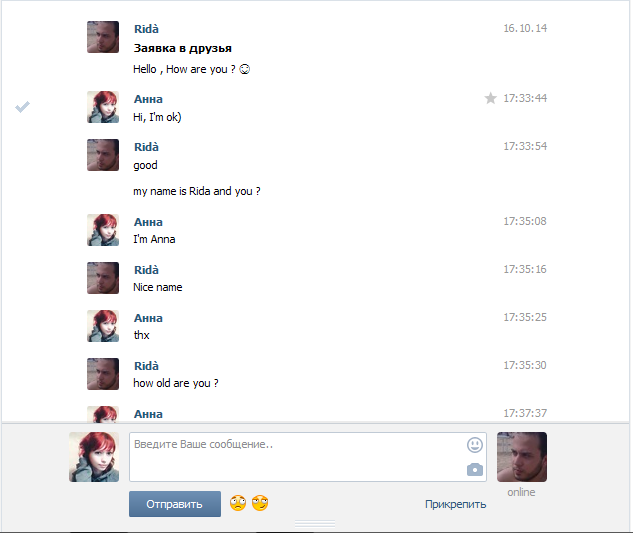Click the camera attach photo icon
Screen dimensions: 633x533
(x=475, y=470)
